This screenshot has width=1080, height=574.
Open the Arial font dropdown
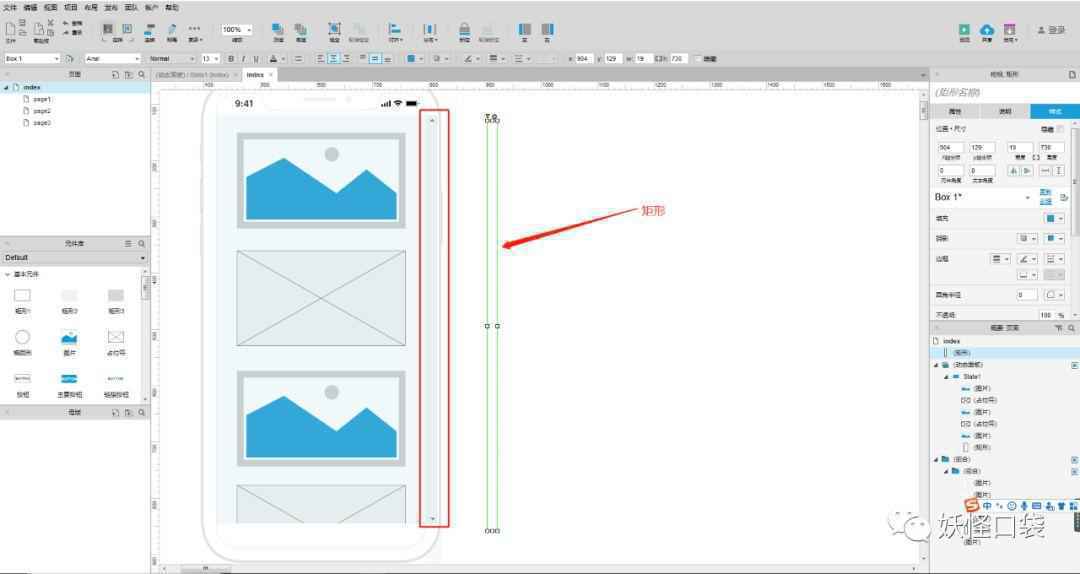(x=112, y=59)
